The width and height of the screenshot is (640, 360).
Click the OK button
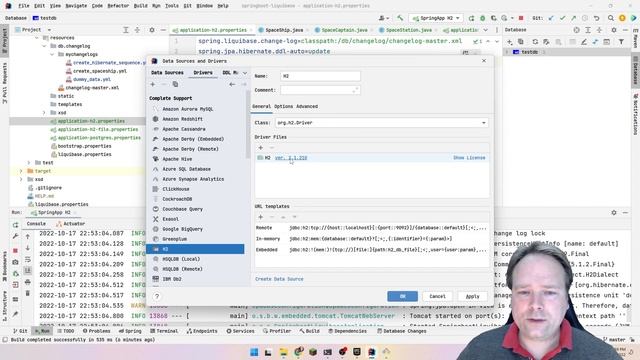402,296
